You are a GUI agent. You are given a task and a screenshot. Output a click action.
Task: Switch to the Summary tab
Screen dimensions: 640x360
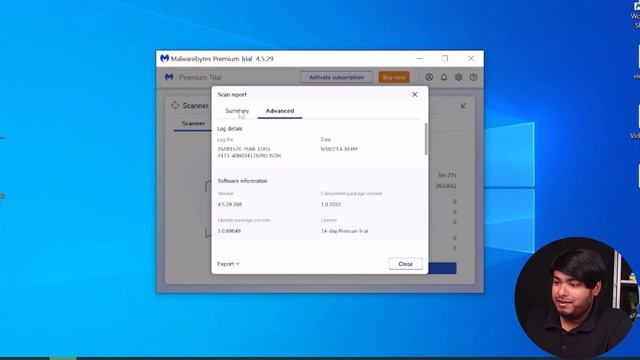237,111
